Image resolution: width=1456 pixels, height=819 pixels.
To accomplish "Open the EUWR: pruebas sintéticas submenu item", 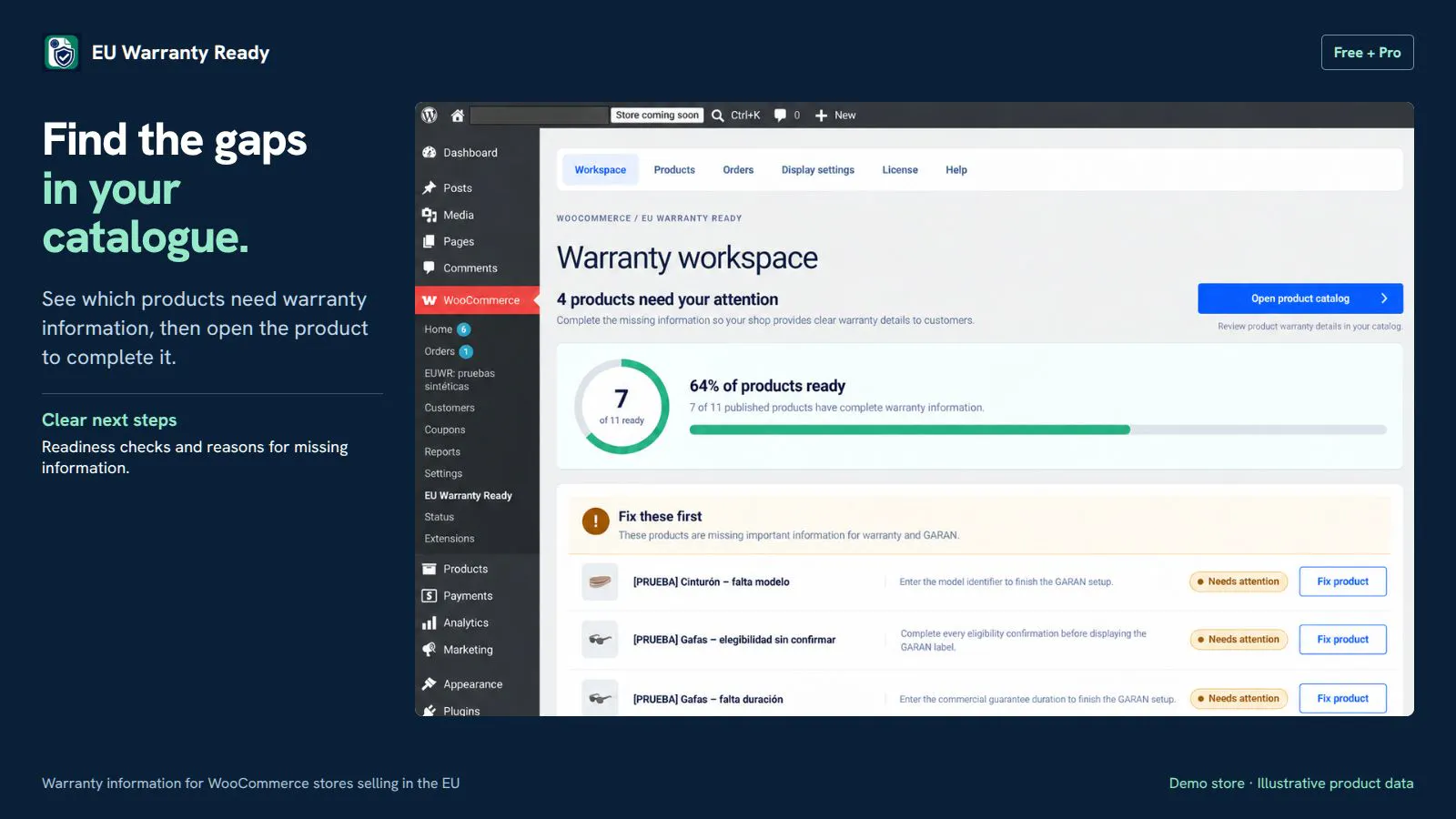I will [460, 379].
